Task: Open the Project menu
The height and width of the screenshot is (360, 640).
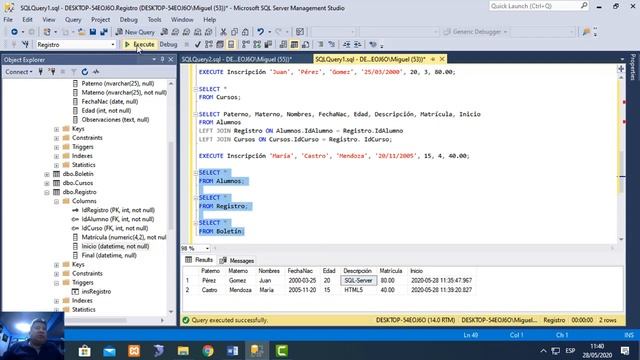Action: point(100,20)
